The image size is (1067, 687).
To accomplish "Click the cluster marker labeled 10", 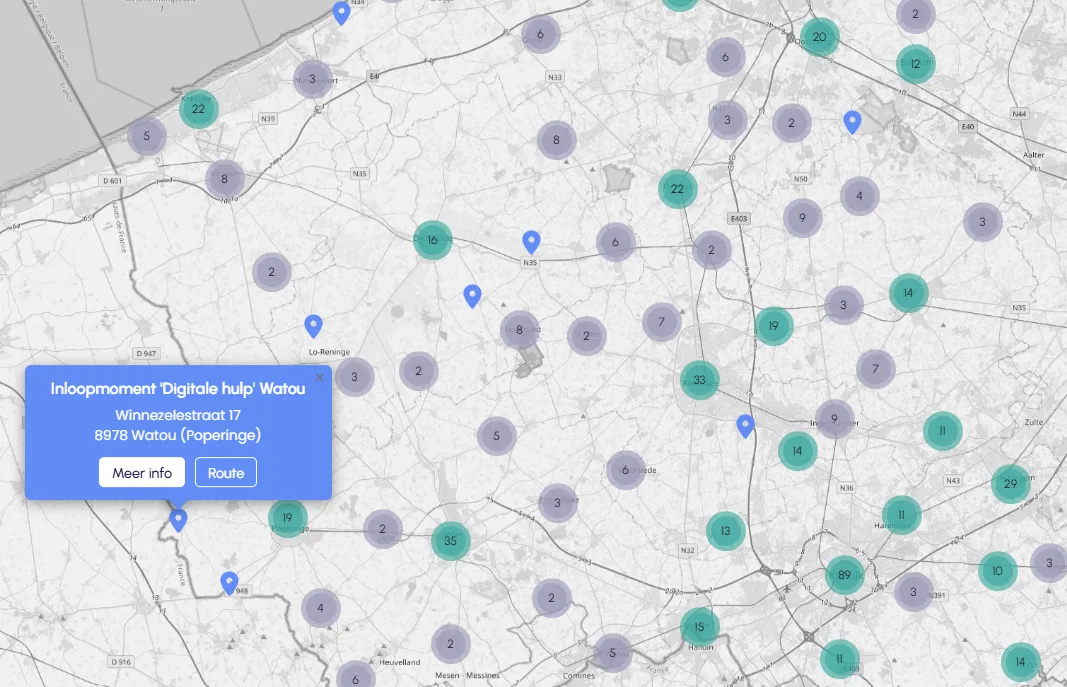I will point(997,571).
